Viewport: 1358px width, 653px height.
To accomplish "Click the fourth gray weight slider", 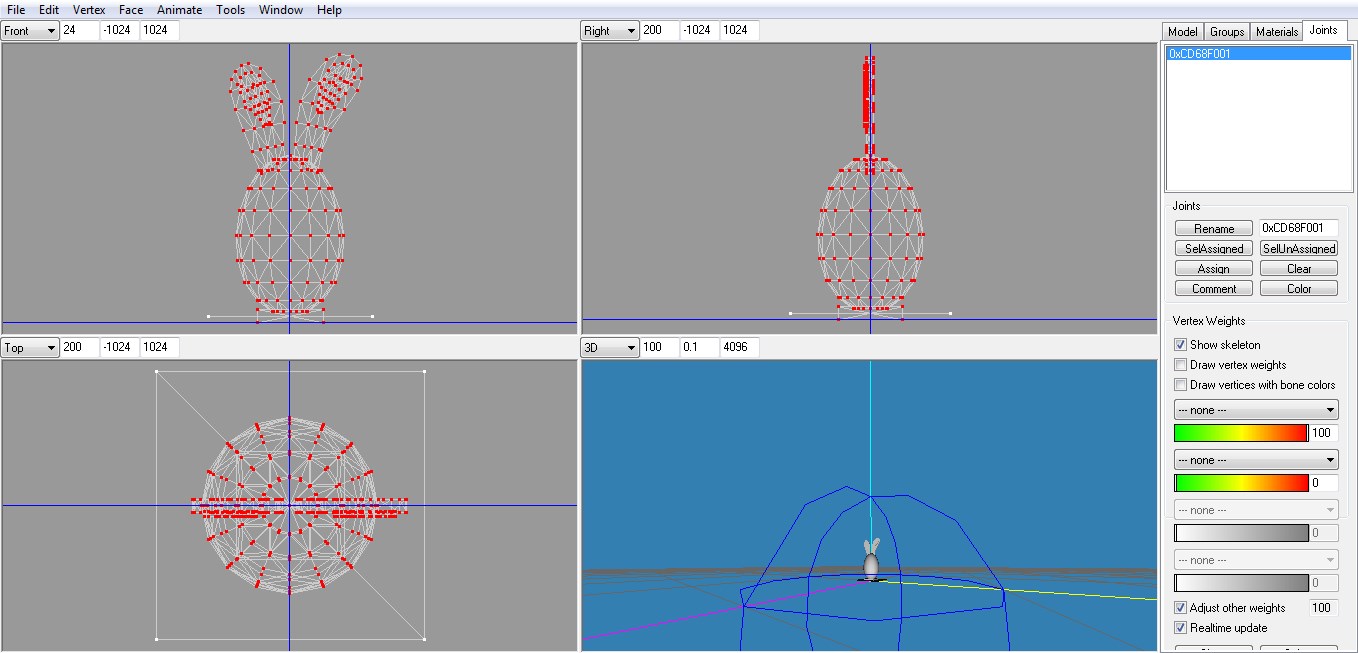I will (x=1241, y=583).
